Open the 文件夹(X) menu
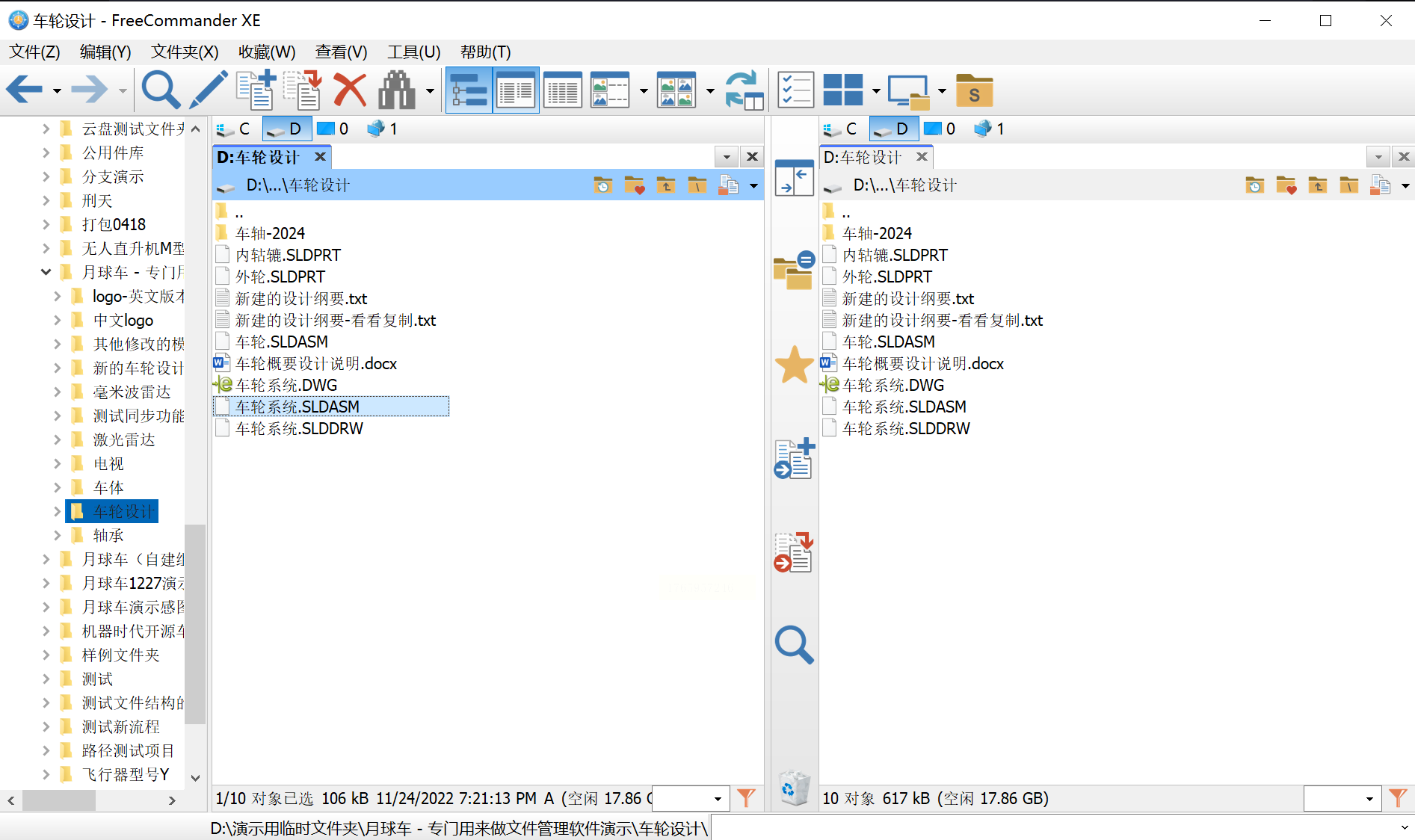 point(185,52)
